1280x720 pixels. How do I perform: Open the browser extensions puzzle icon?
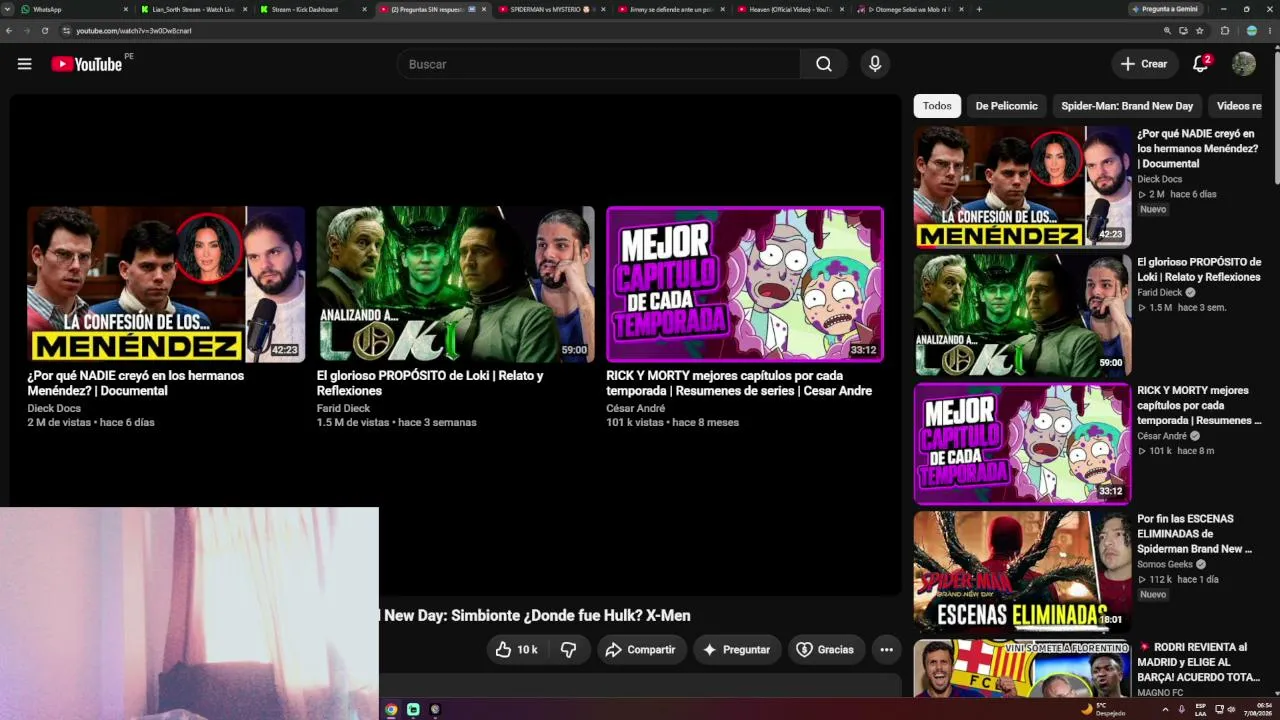pyautogui.click(x=1225, y=31)
